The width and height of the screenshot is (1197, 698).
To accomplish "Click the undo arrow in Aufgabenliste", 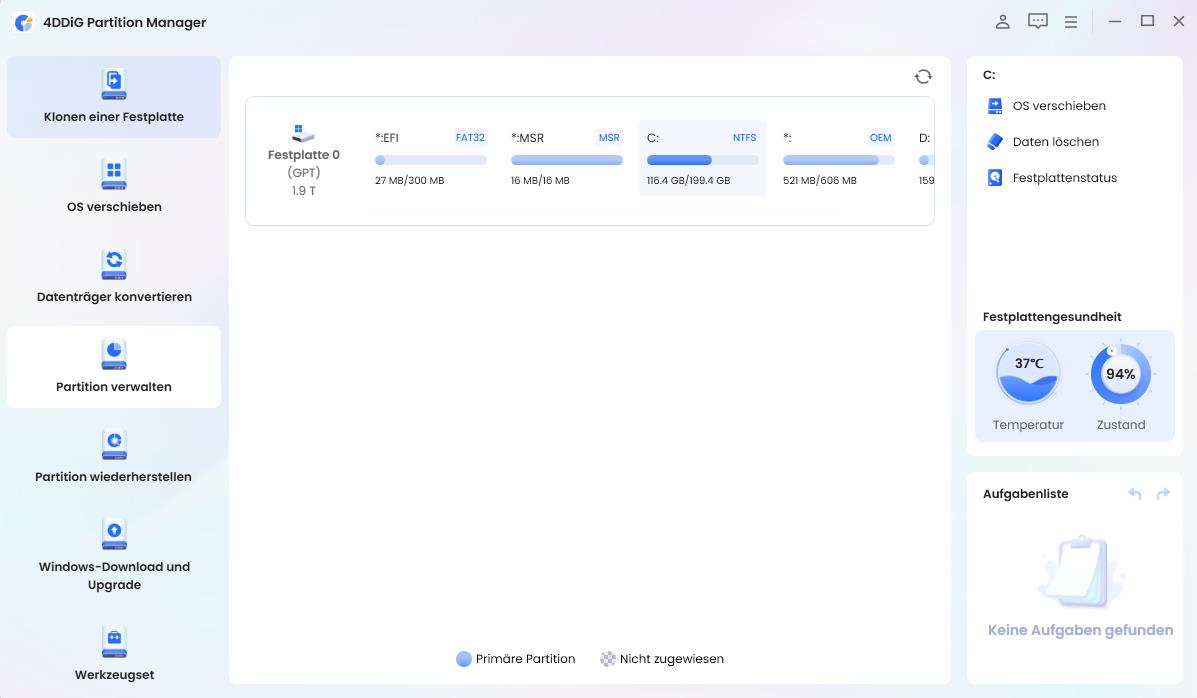I will click(1134, 494).
